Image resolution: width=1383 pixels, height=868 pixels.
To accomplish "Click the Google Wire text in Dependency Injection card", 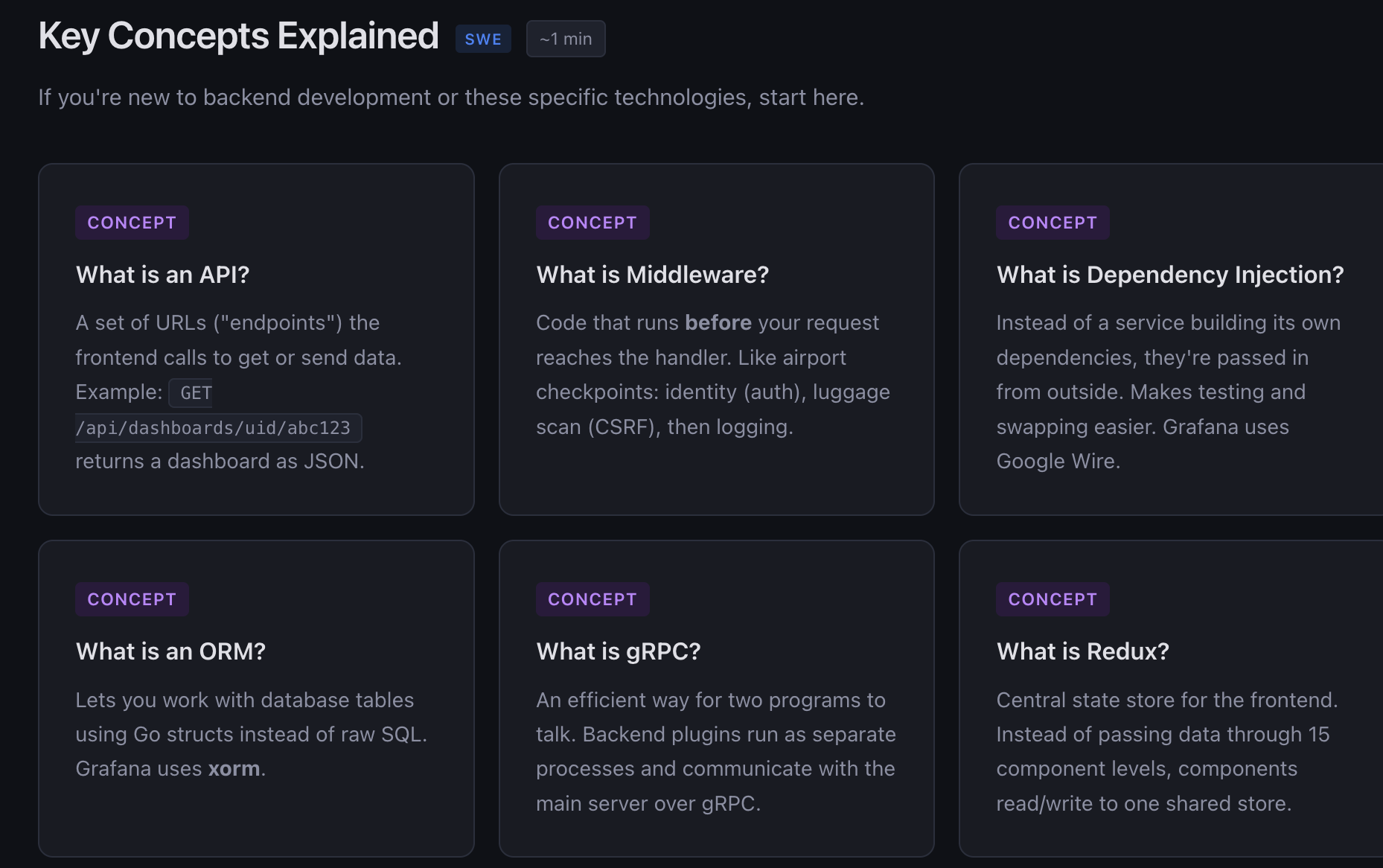I will (x=1057, y=462).
